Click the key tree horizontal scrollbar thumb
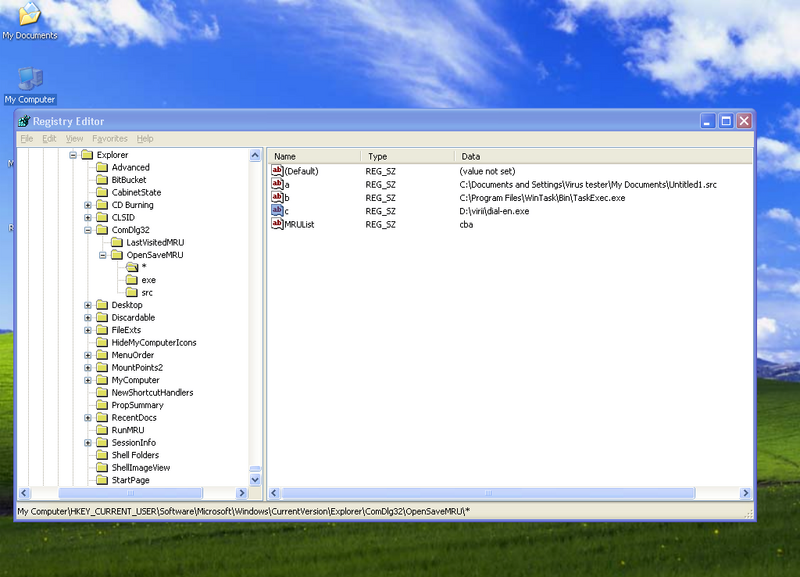This screenshot has width=800, height=577. (x=130, y=493)
